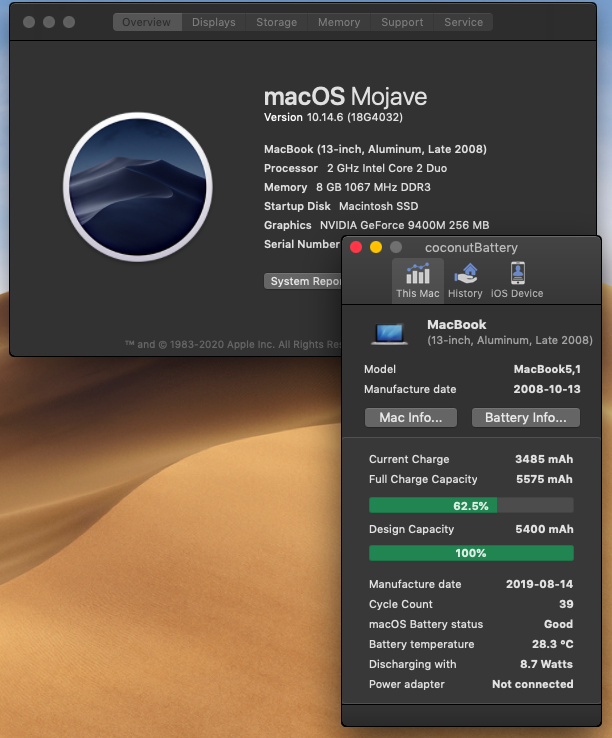Click the Power adapter Not connected value
The height and width of the screenshot is (738, 612).
tap(533, 684)
